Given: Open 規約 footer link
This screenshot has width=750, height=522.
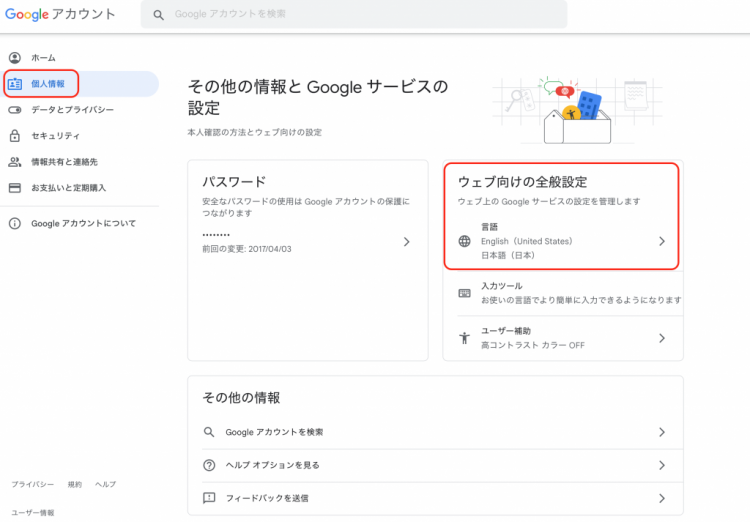Looking at the screenshot, I should pyautogui.click(x=75, y=484).
